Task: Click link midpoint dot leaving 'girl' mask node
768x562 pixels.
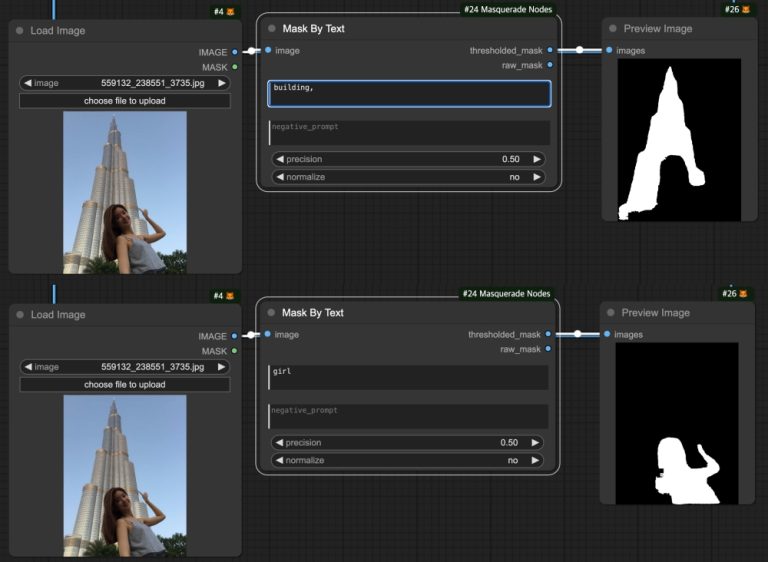Action: click(x=577, y=334)
